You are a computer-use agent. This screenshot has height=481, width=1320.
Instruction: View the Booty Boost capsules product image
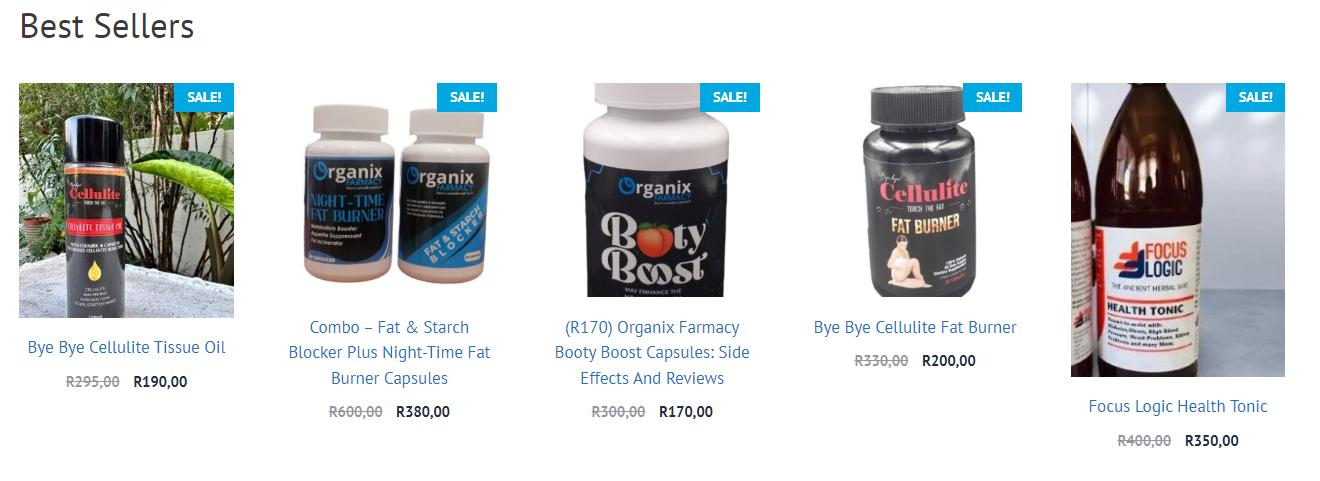(652, 190)
